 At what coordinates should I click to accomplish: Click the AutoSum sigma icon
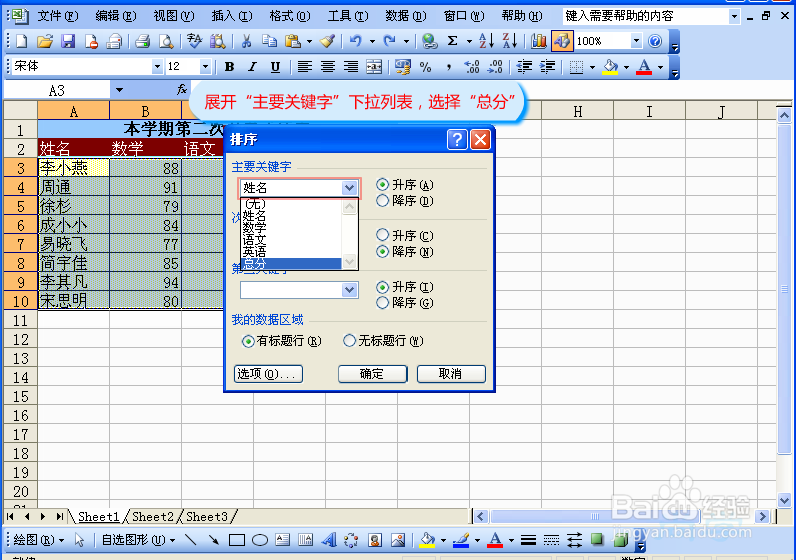pos(452,41)
